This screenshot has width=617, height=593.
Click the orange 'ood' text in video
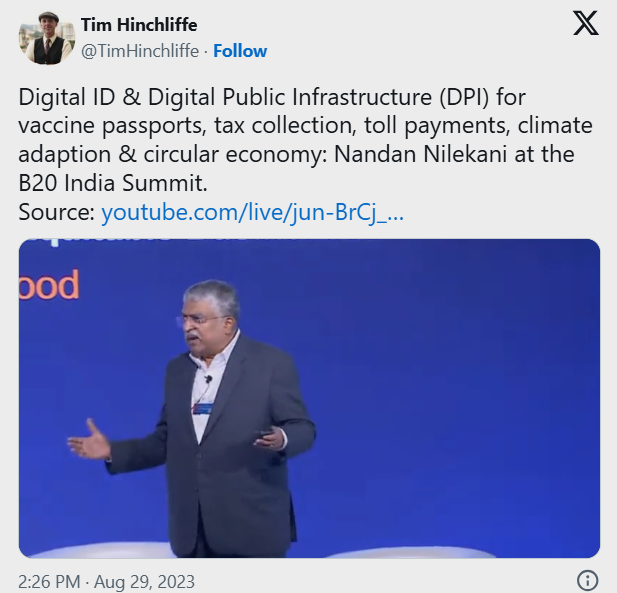click(49, 286)
